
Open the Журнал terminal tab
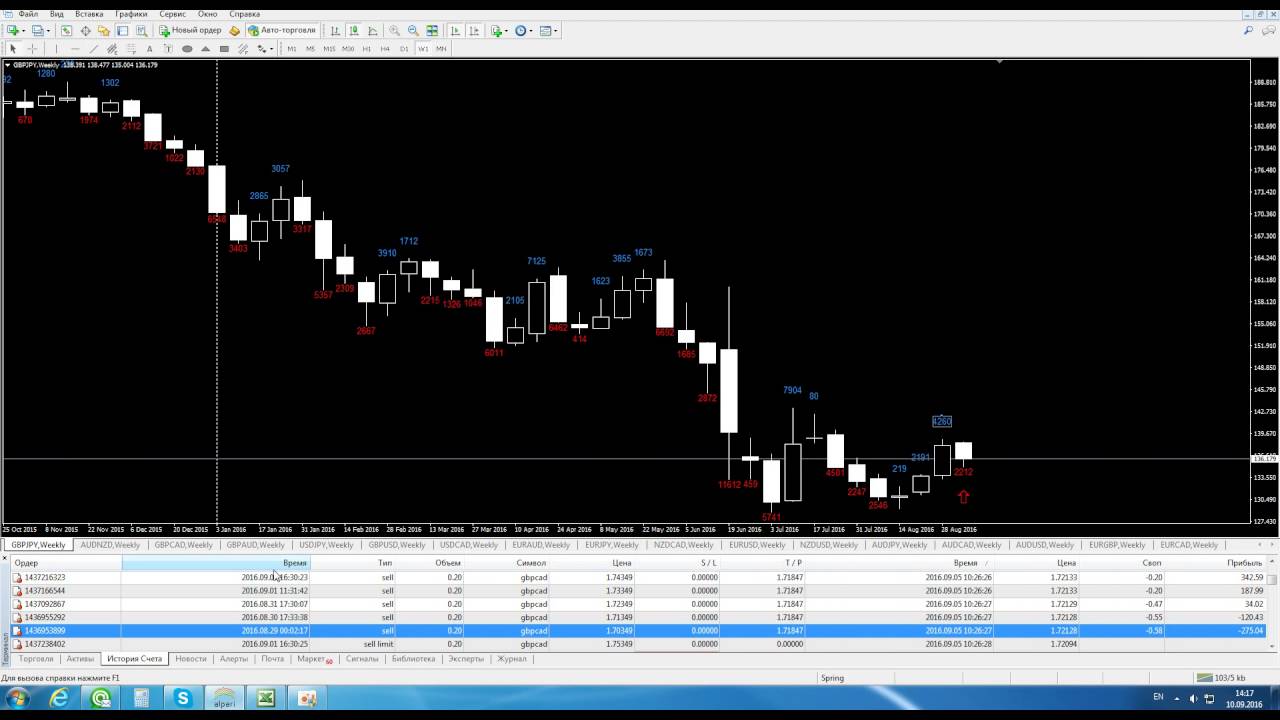[x=512, y=659]
